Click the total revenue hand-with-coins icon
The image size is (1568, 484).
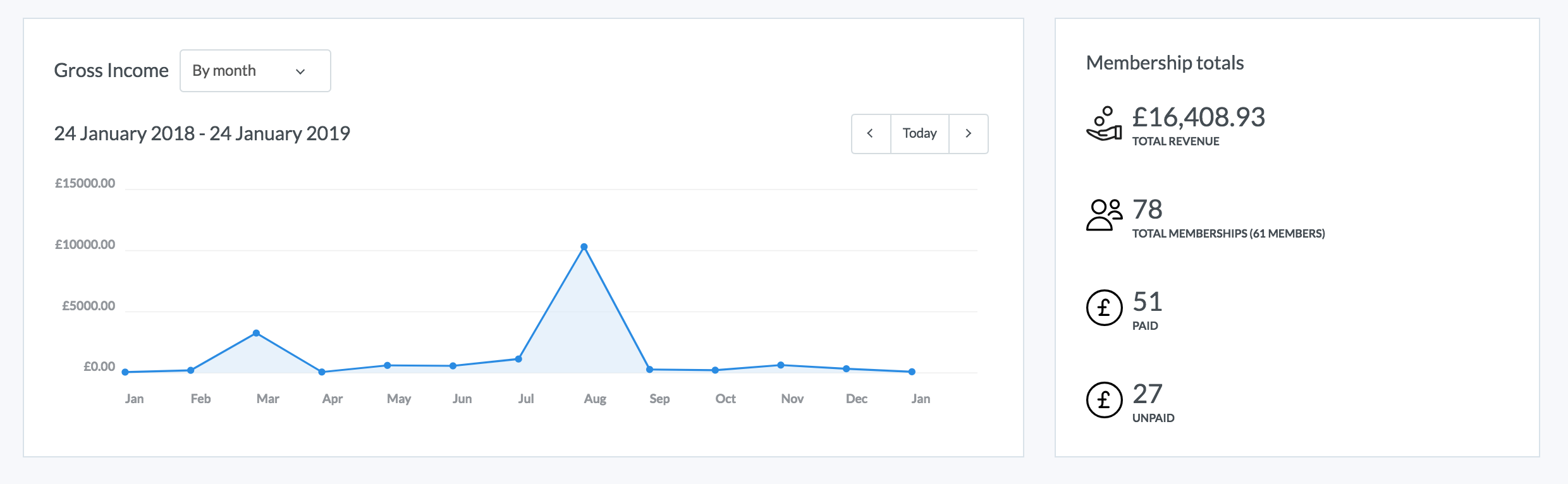pyautogui.click(x=1104, y=124)
